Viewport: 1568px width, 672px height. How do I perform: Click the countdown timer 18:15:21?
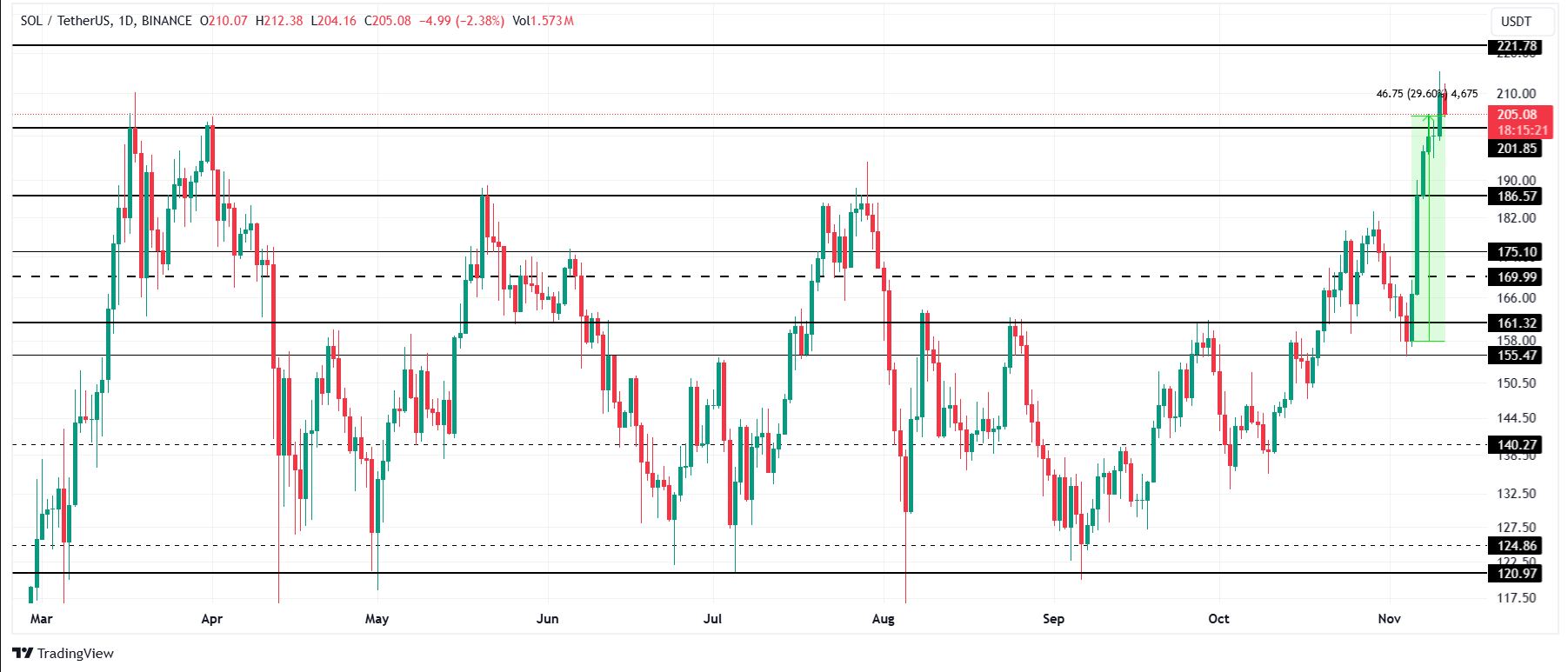1522,130
